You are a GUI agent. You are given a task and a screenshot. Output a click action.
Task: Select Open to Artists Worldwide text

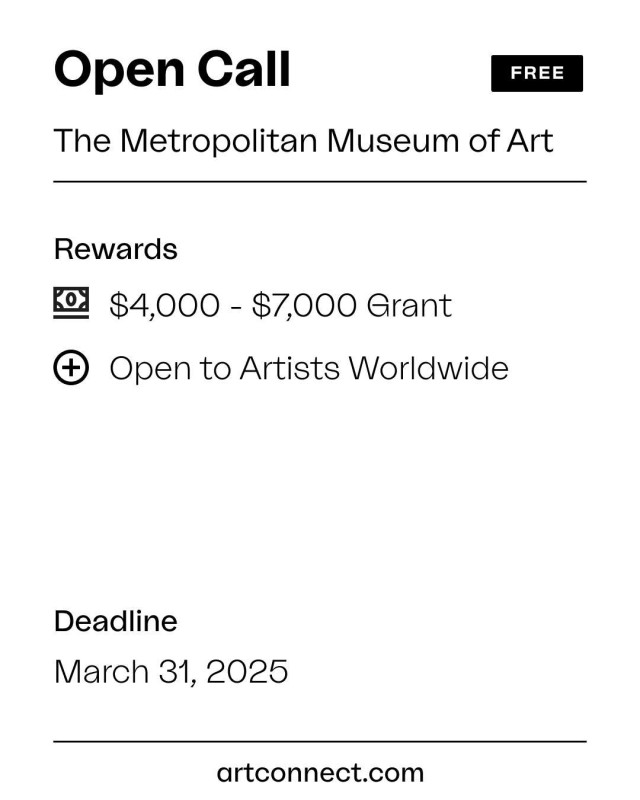coord(309,368)
